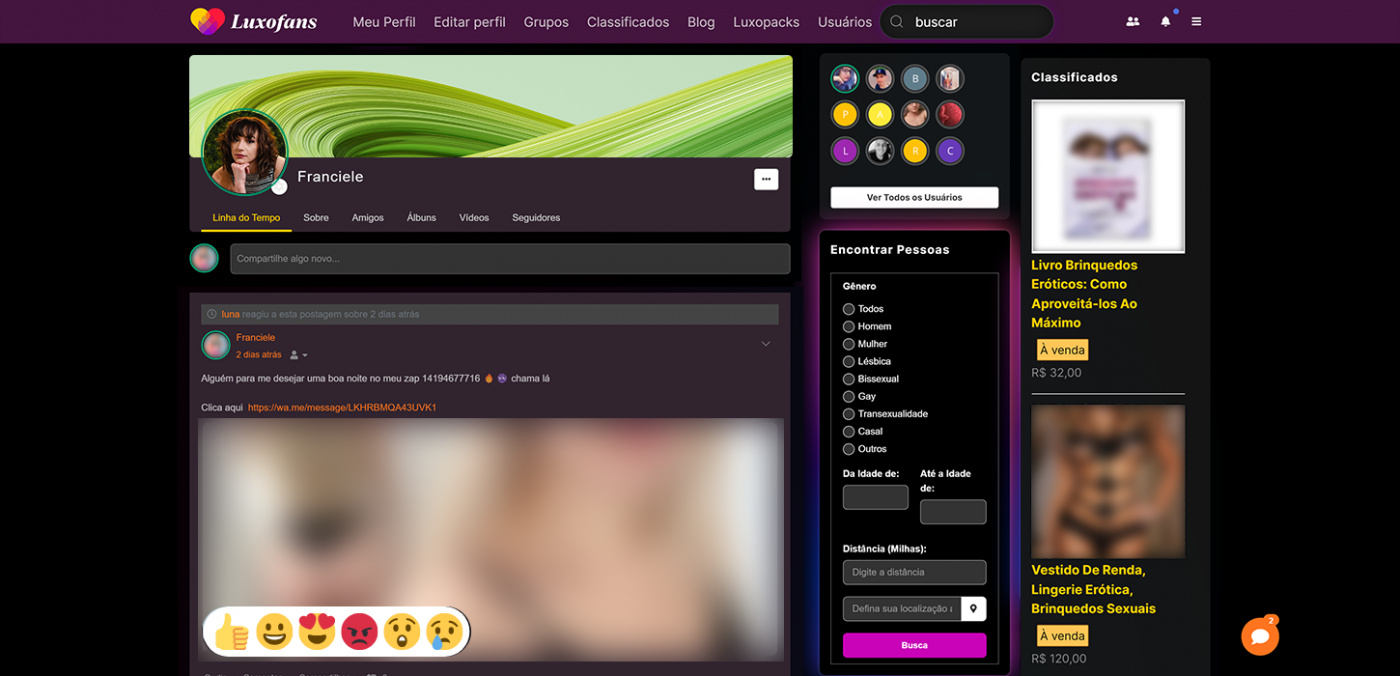The width and height of the screenshot is (1400, 676).
Task: Open Classificados in the top navigation
Action: [628, 22]
